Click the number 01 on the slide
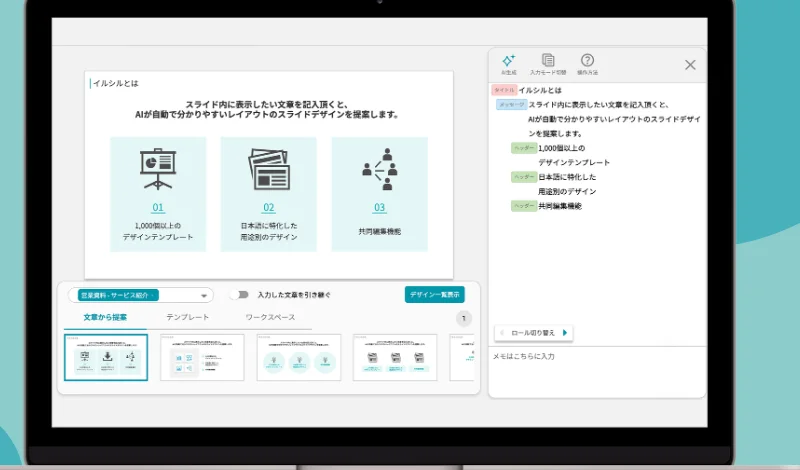This screenshot has width=800, height=470. tap(158, 208)
